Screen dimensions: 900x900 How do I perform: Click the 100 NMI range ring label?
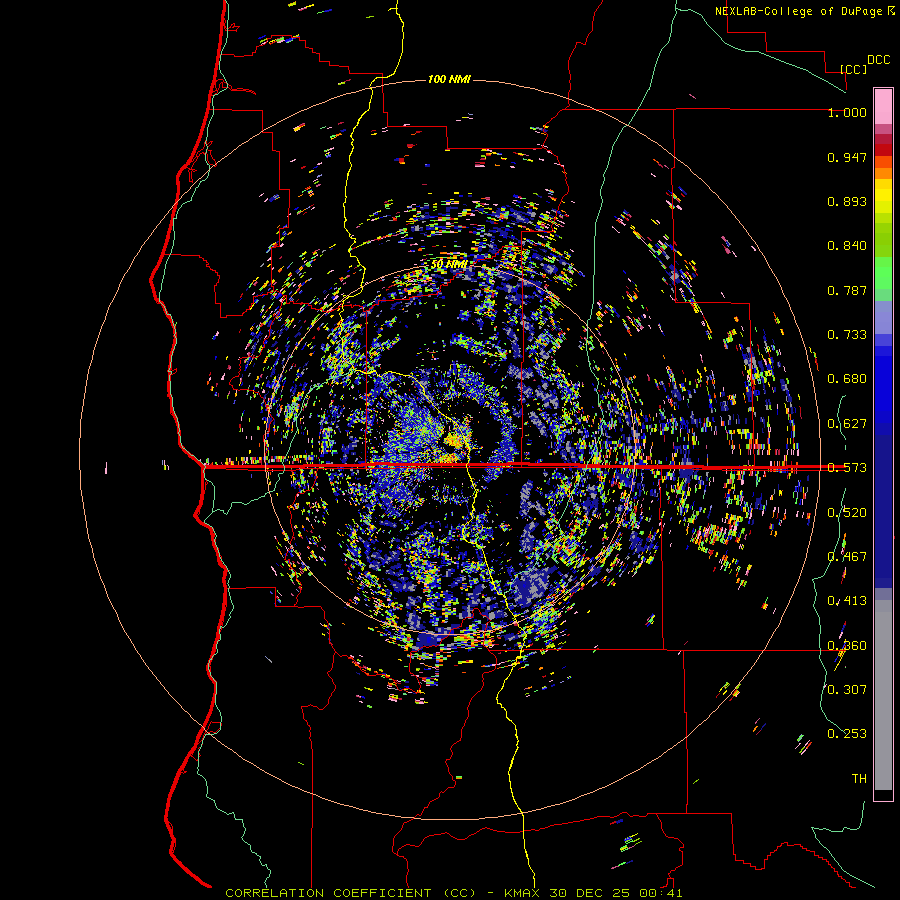(x=449, y=79)
